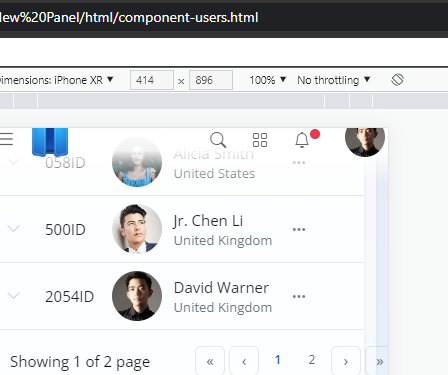
Task: Open the 100% zoom dropdown
Action: (x=268, y=80)
